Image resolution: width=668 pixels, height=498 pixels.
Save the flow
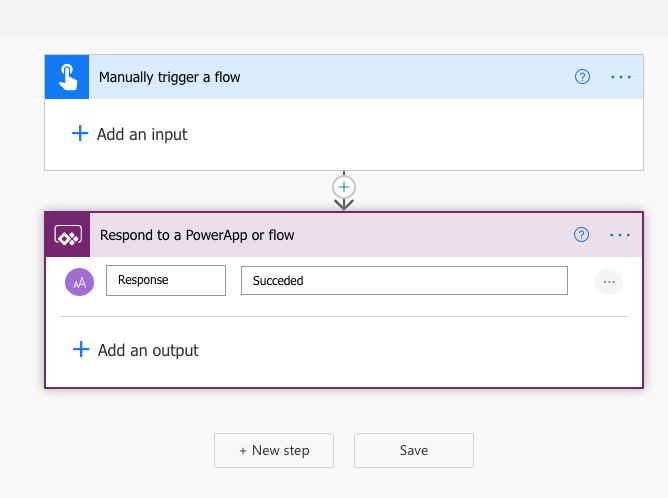[x=414, y=451]
